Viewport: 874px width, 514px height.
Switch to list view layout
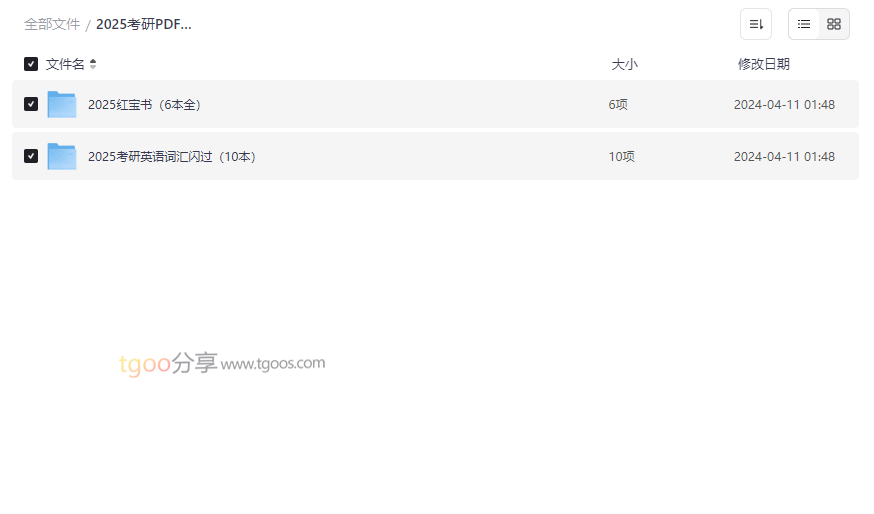click(804, 24)
